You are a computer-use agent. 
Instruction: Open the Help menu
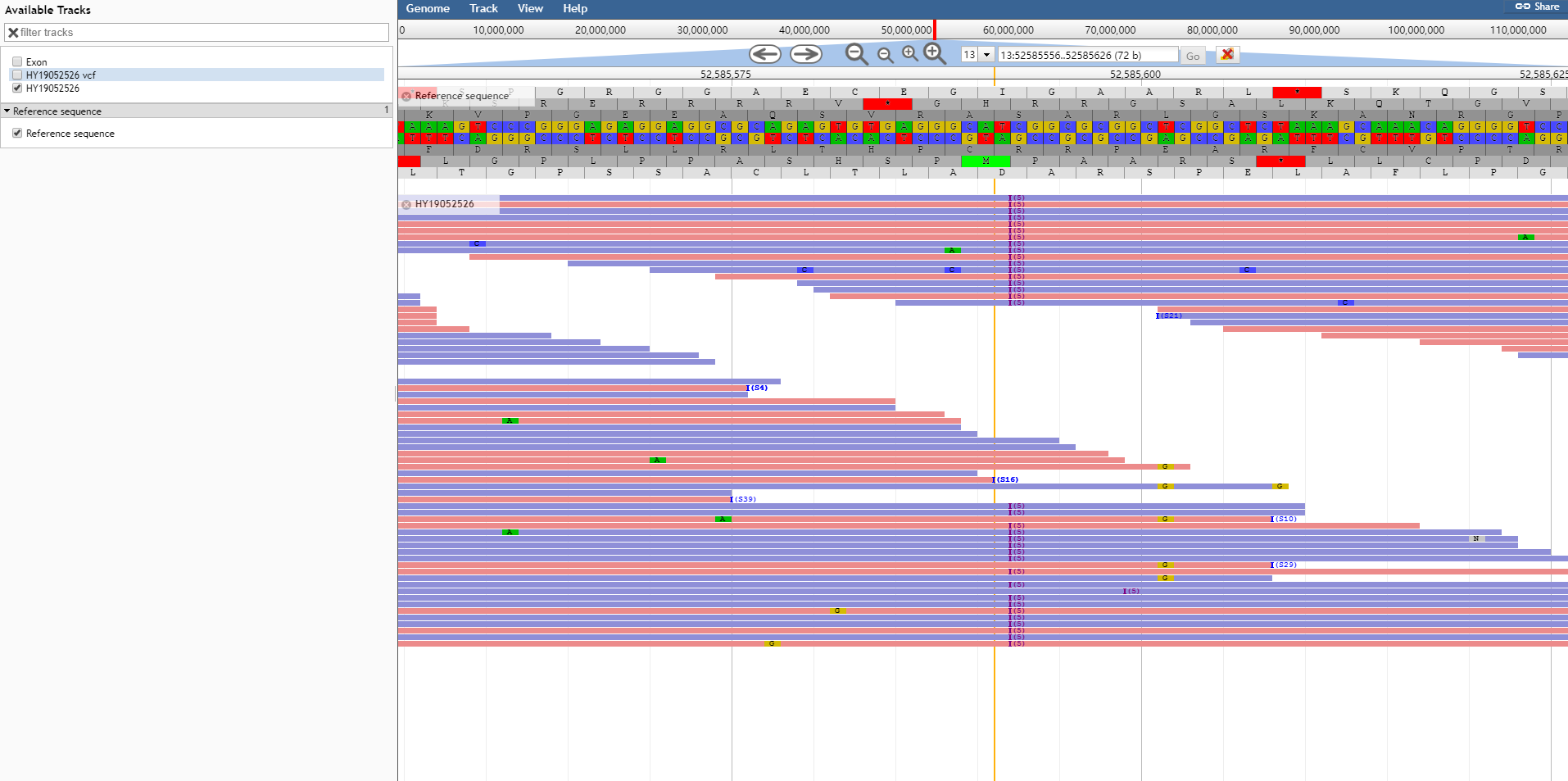coord(575,8)
